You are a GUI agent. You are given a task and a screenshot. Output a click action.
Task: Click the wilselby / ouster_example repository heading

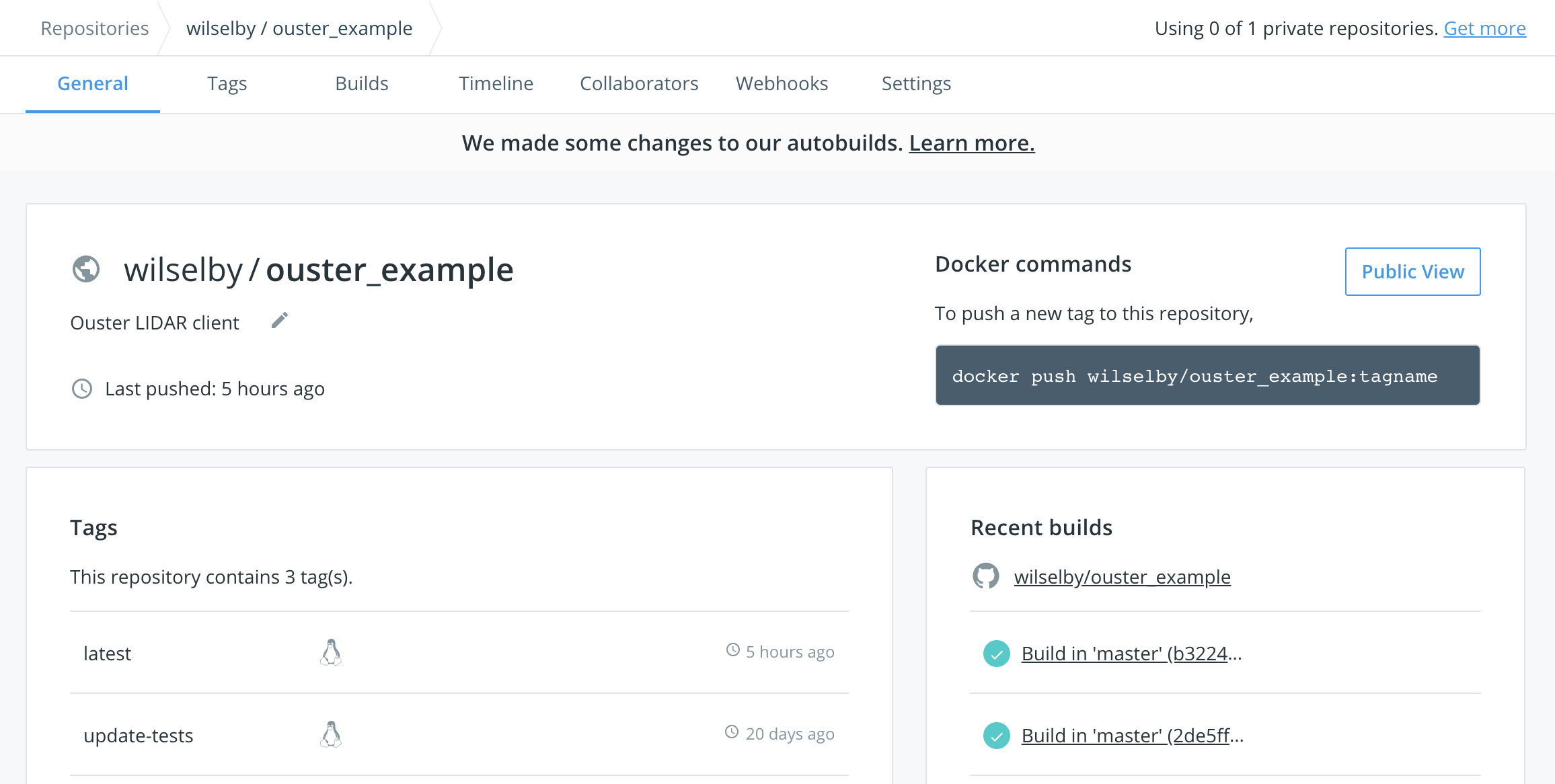319,270
